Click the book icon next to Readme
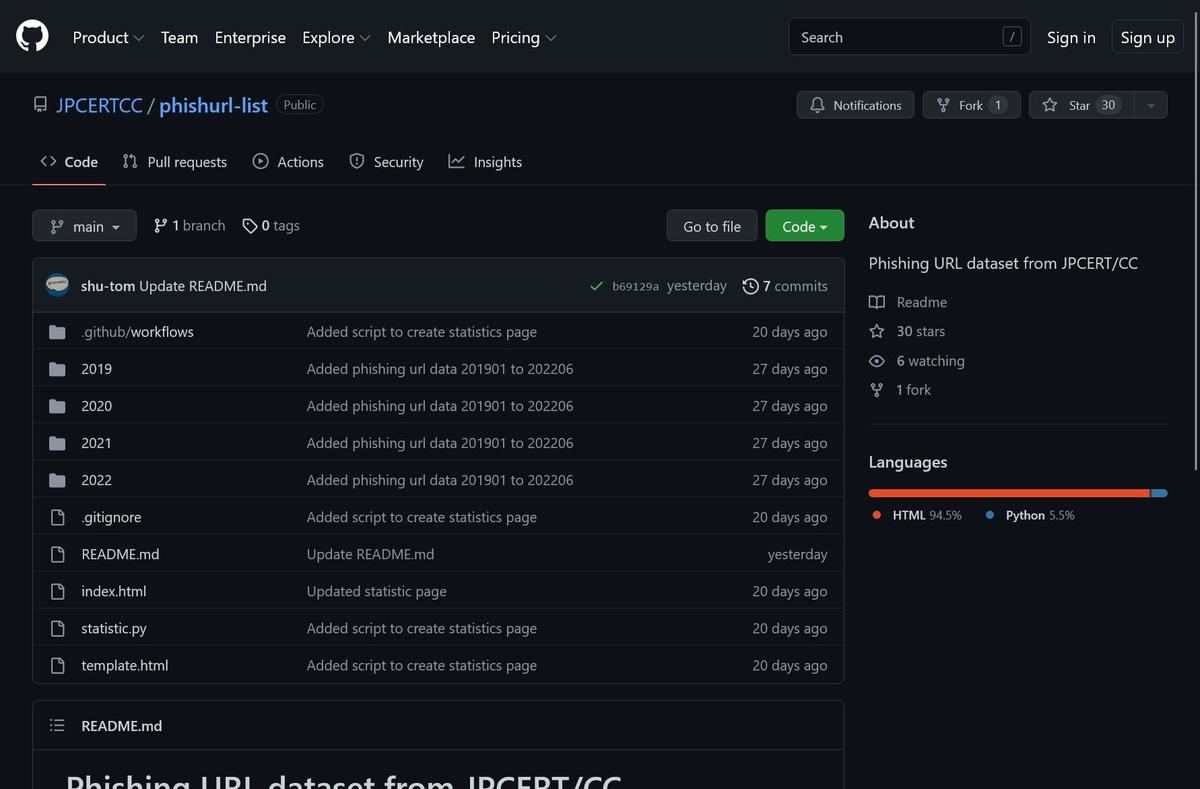This screenshot has height=789, width=1200. [877, 302]
